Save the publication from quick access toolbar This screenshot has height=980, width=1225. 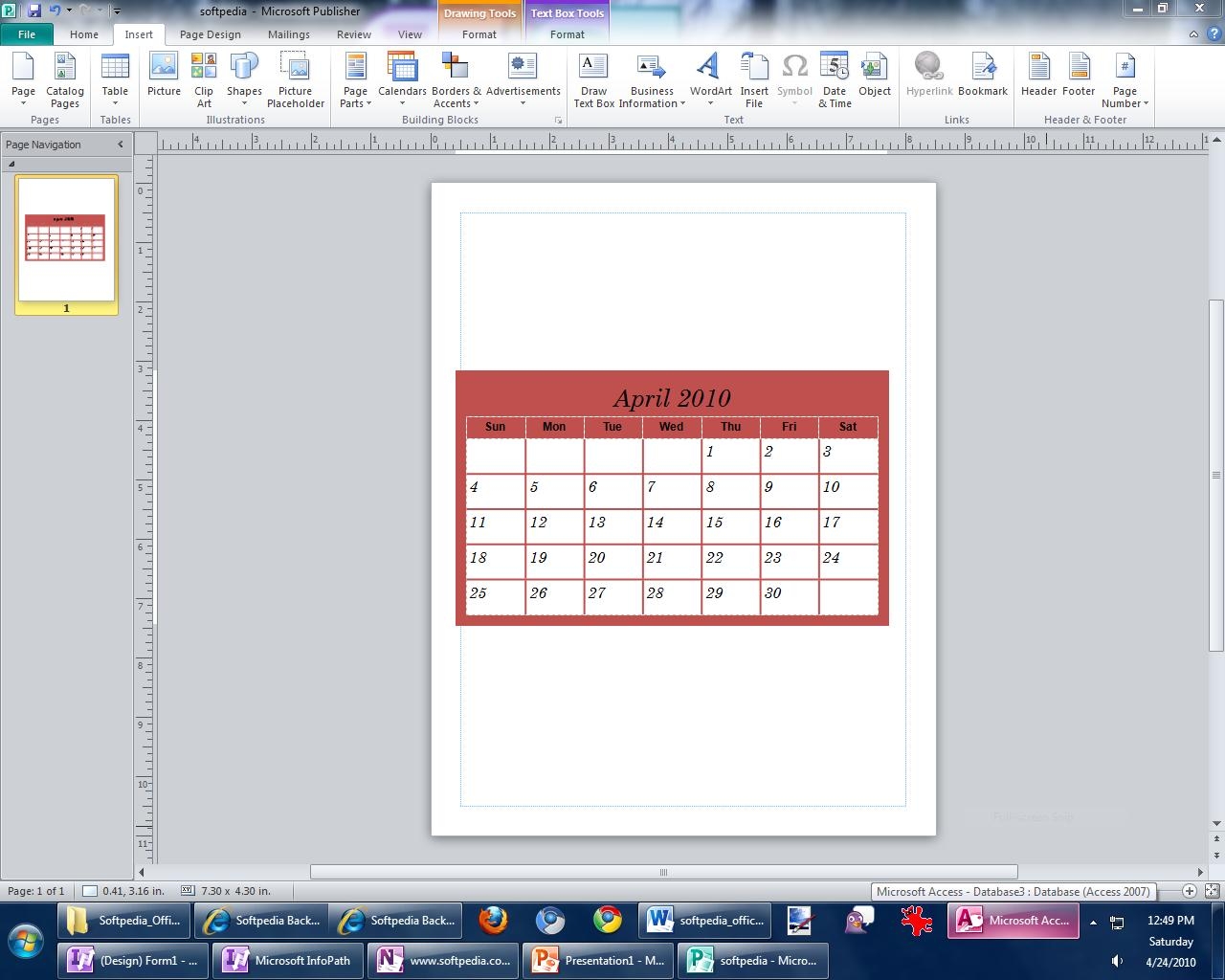point(34,11)
